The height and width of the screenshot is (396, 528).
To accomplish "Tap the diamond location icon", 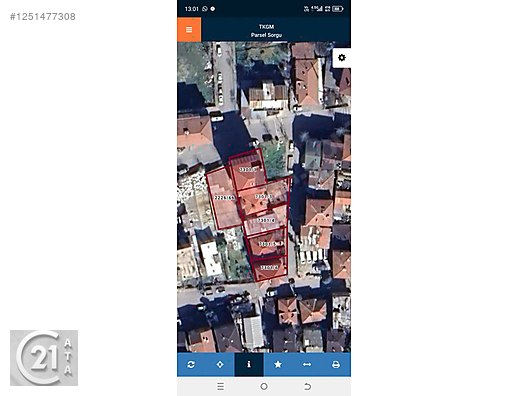I will pyautogui.click(x=220, y=364).
